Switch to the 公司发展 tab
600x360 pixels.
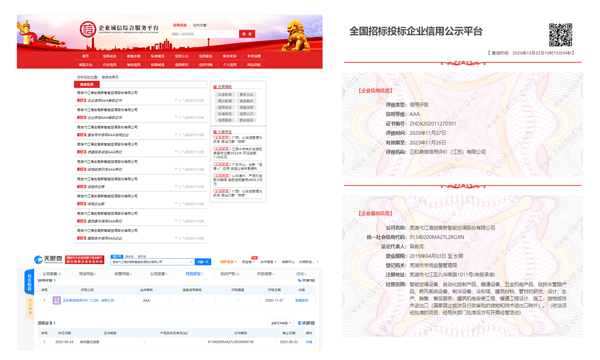coord(158,274)
